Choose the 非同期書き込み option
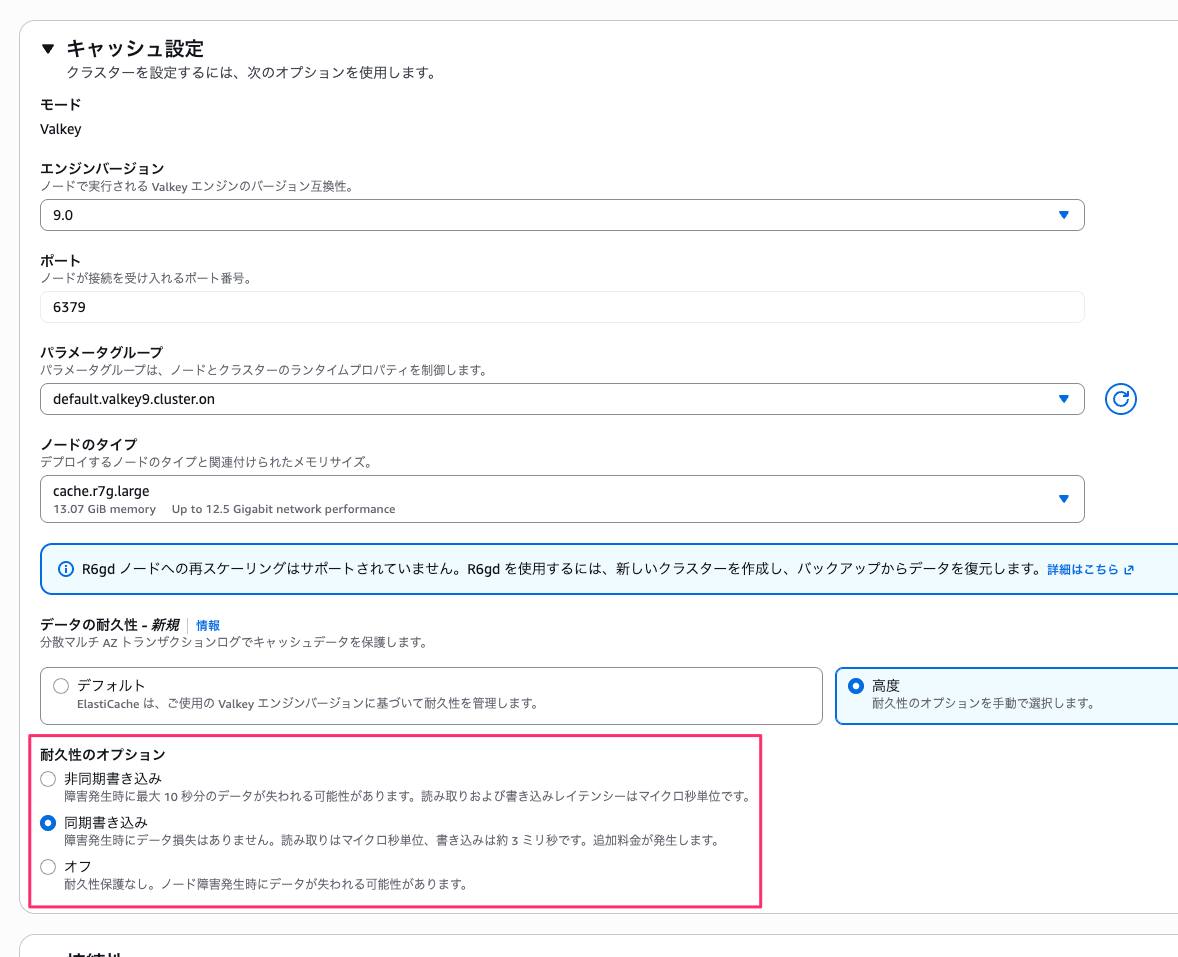The height and width of the screenshot is (957, 1178). point(48,779)
